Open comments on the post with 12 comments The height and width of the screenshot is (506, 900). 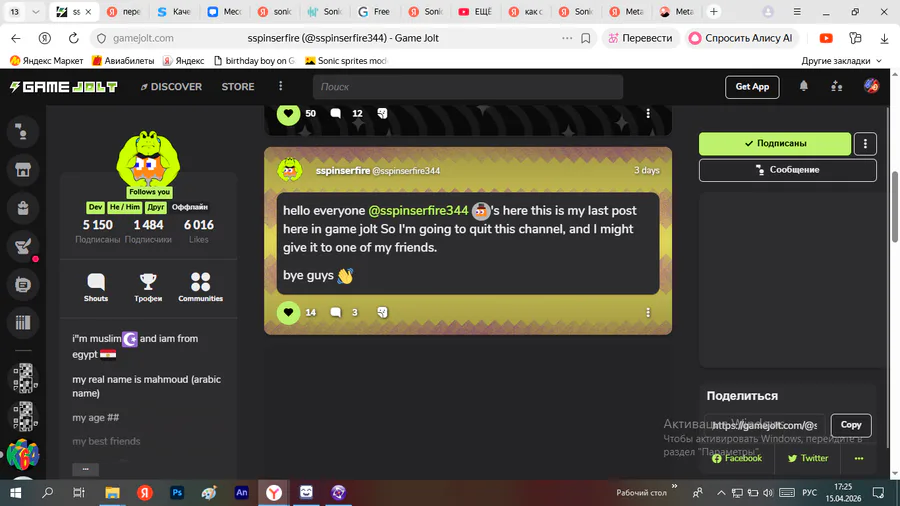[336, 114]
